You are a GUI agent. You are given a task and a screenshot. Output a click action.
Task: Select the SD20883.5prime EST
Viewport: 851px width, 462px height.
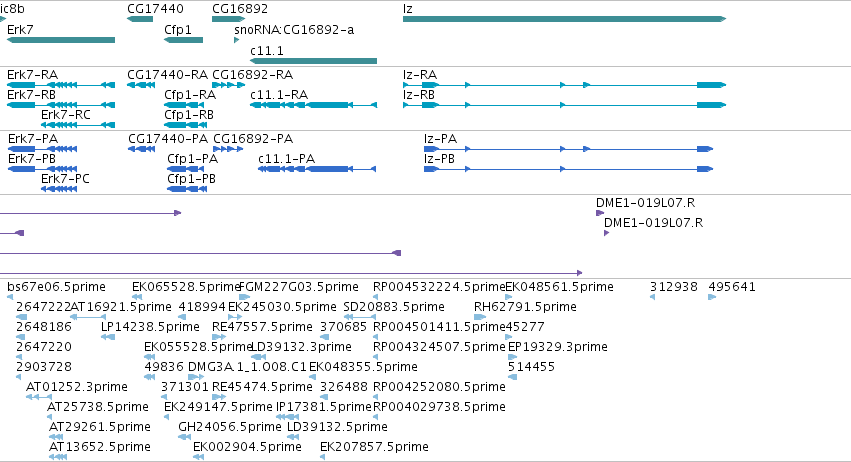click(360, 318)
